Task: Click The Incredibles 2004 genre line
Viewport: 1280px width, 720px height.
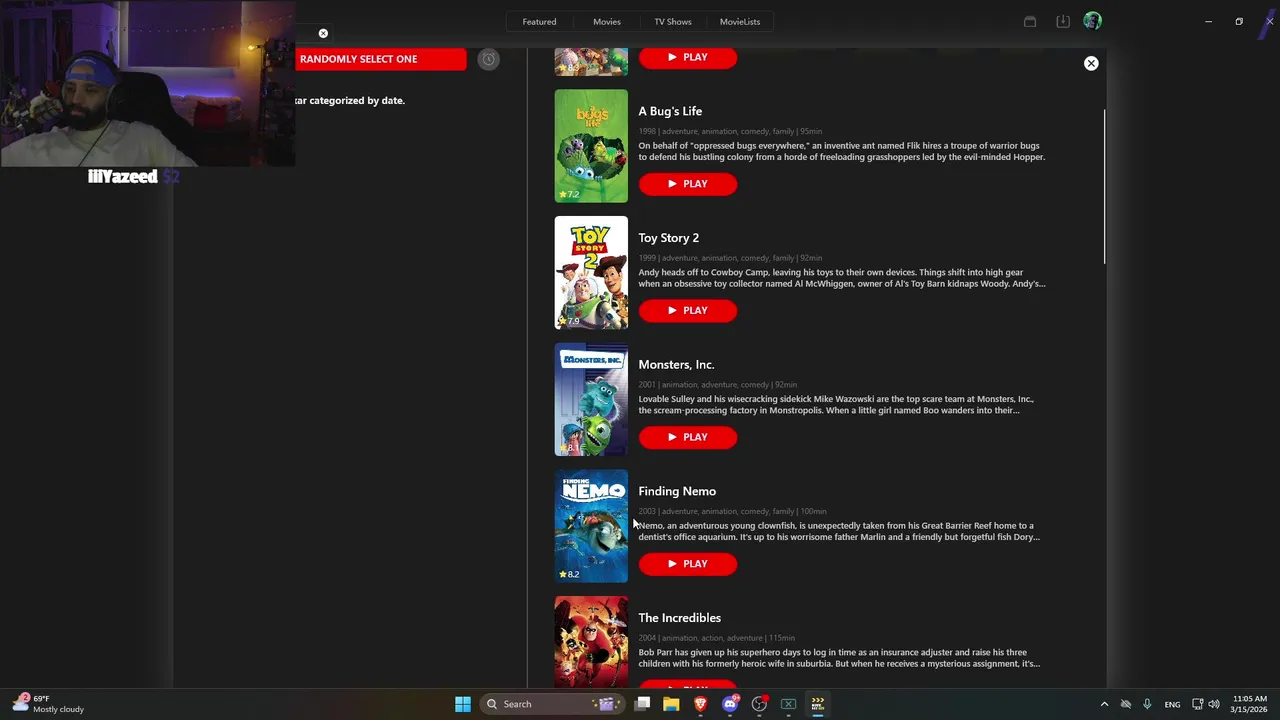Action: (716, 638)
